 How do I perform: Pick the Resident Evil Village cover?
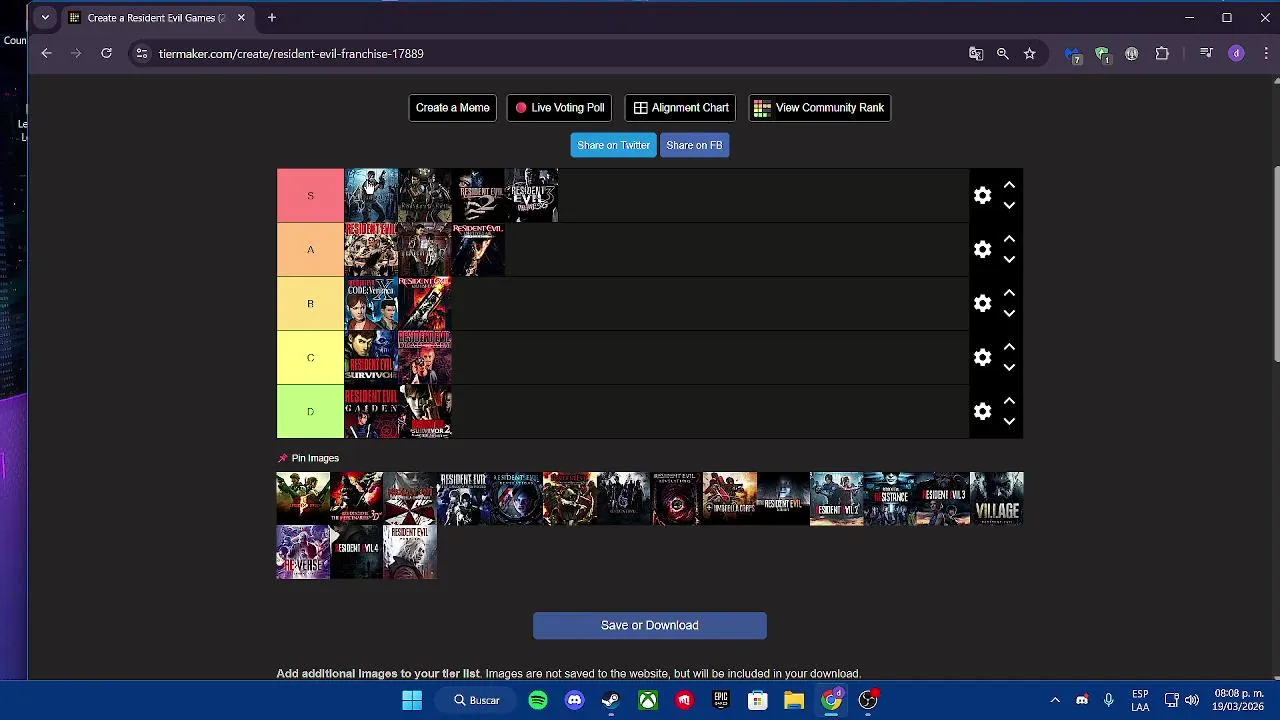(997, 498)
